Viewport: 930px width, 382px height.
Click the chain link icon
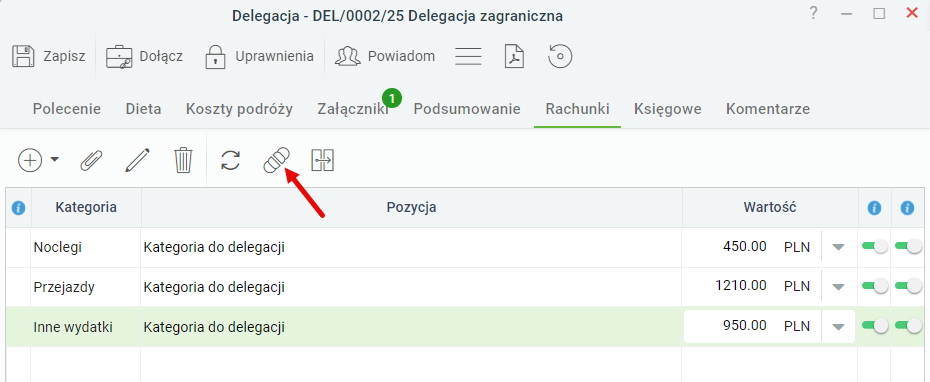pyautogui.click(x=276, y=160)
